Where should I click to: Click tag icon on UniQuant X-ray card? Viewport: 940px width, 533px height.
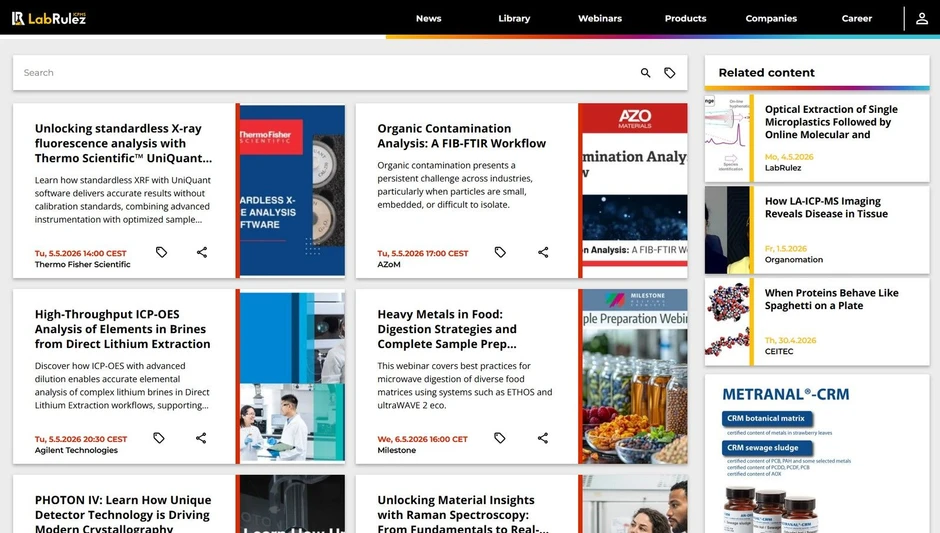(x=161, y=252)
